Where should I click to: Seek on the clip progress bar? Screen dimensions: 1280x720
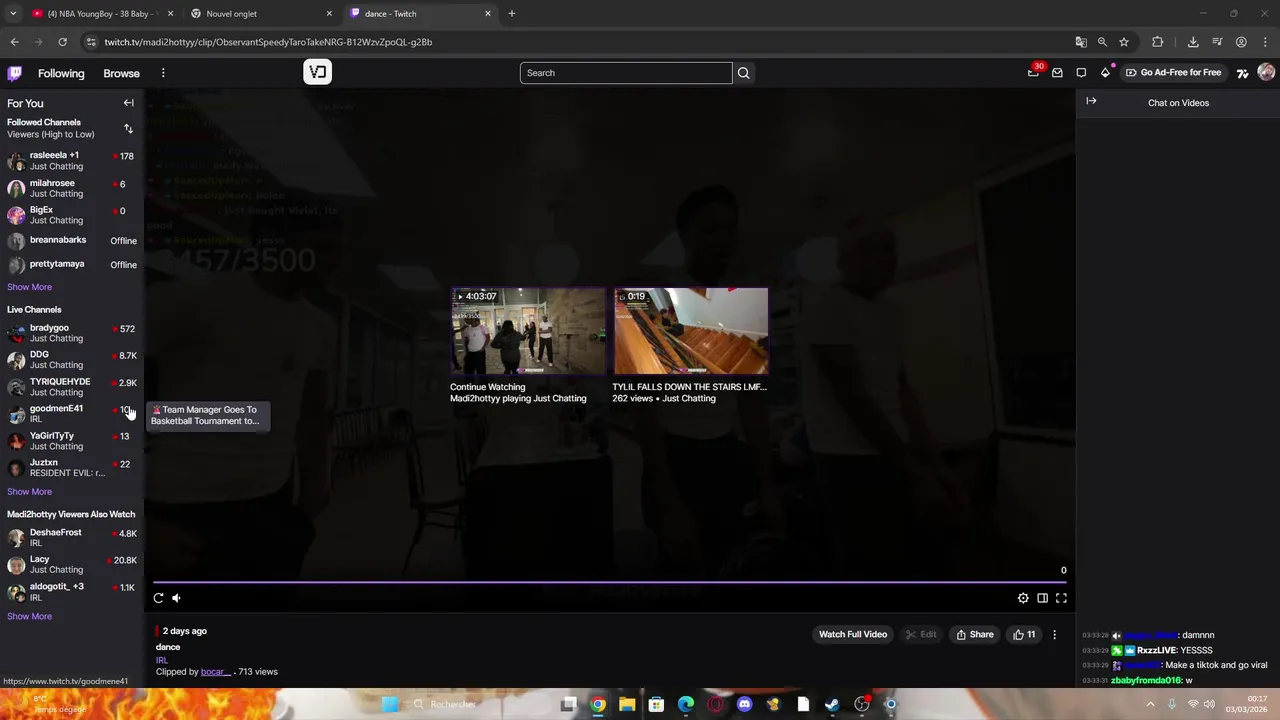(x=609, y=581)
